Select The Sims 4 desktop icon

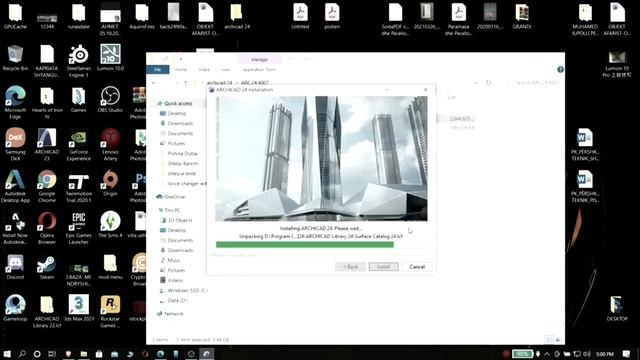pyautogui.click(x=110, y=225)
